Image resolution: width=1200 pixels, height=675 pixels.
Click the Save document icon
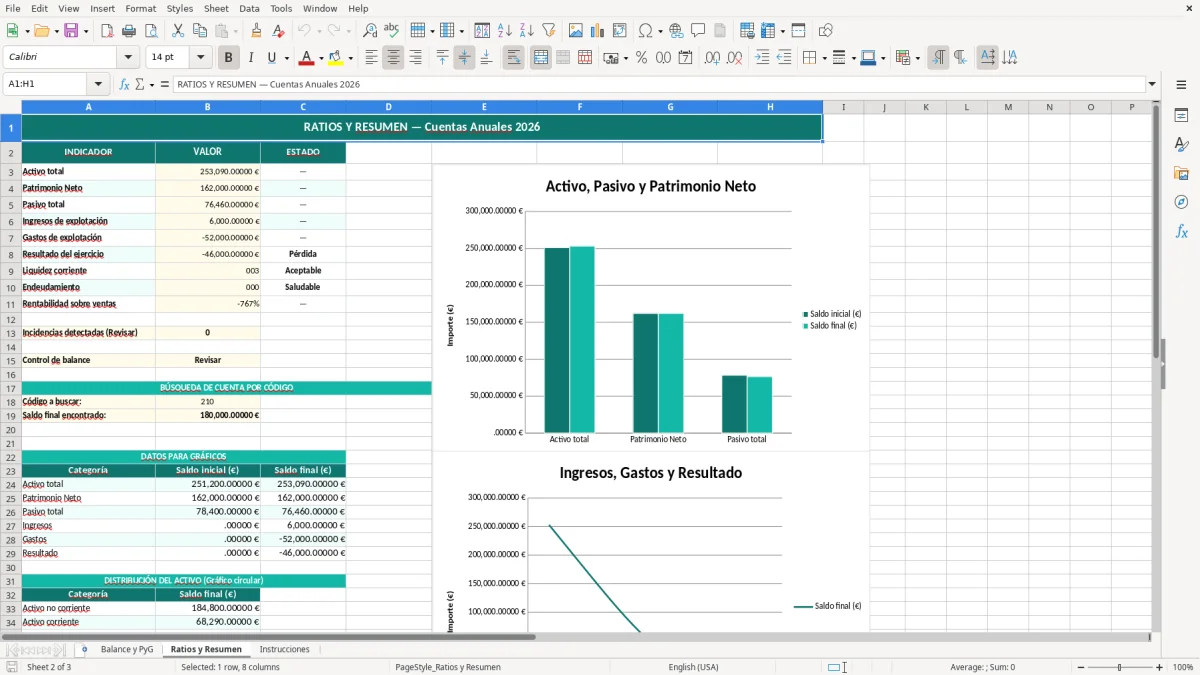[71, 31]
